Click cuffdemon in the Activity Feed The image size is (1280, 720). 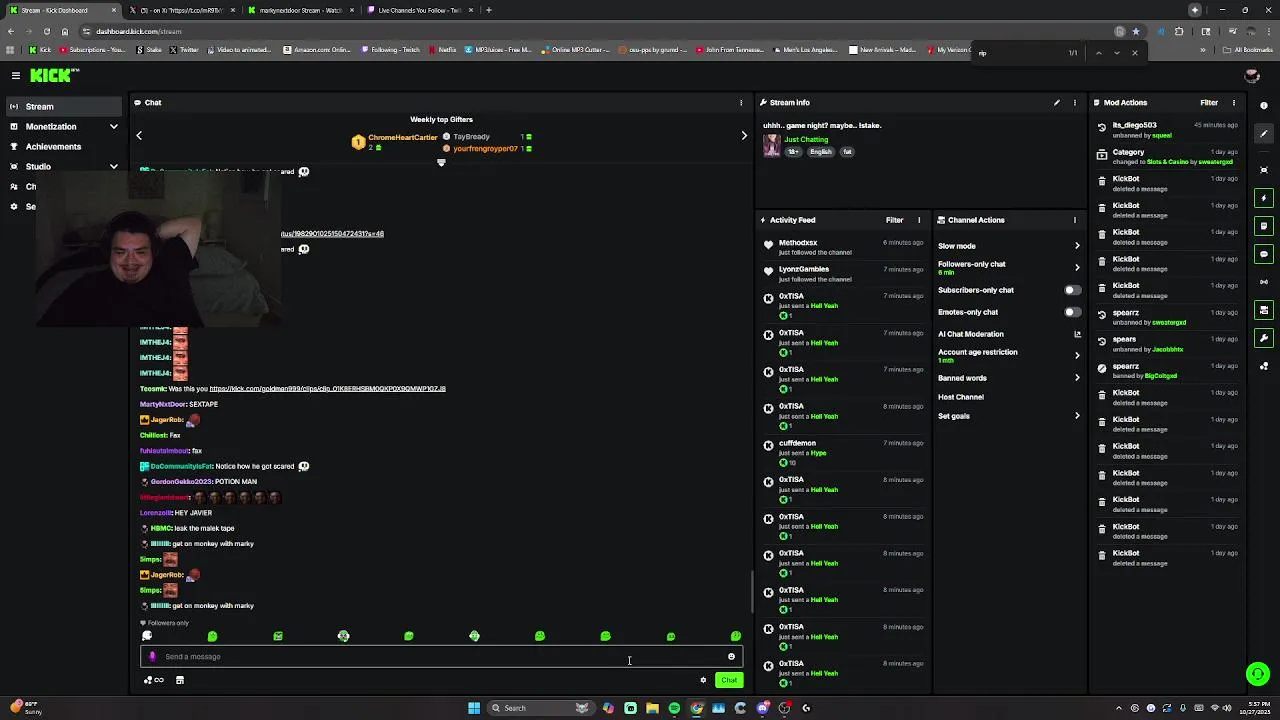pos(797,443)
